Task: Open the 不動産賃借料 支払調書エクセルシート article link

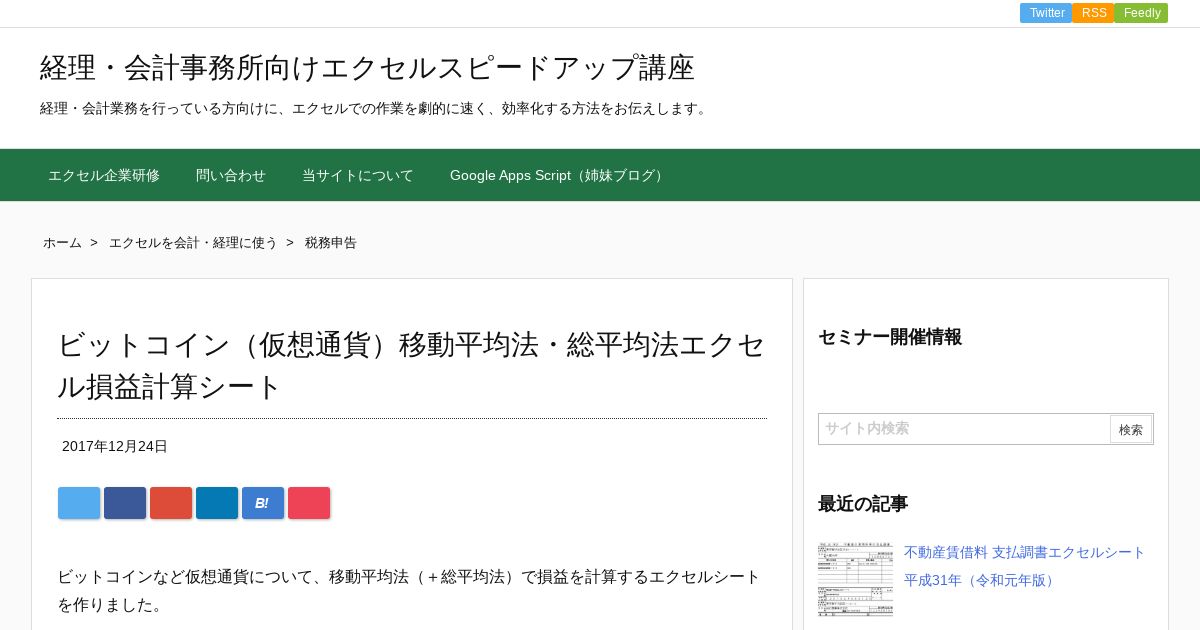Action: tap(1025, 566)
